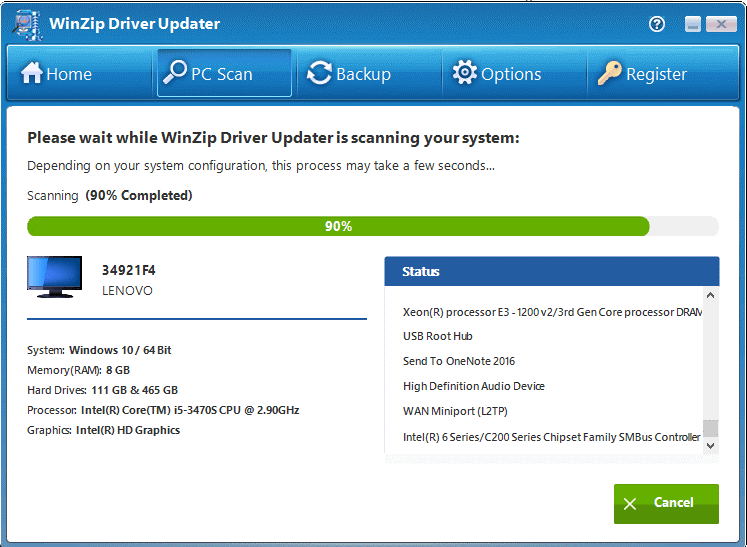
Task: Cancel the system scan
Action: coord(666,504)
